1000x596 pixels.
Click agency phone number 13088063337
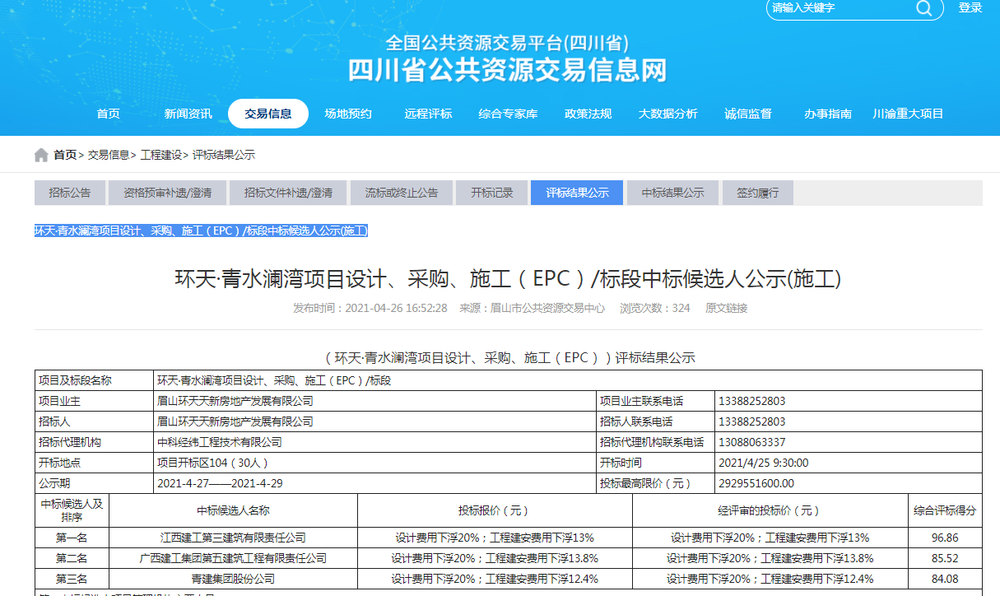pos(752,442)
